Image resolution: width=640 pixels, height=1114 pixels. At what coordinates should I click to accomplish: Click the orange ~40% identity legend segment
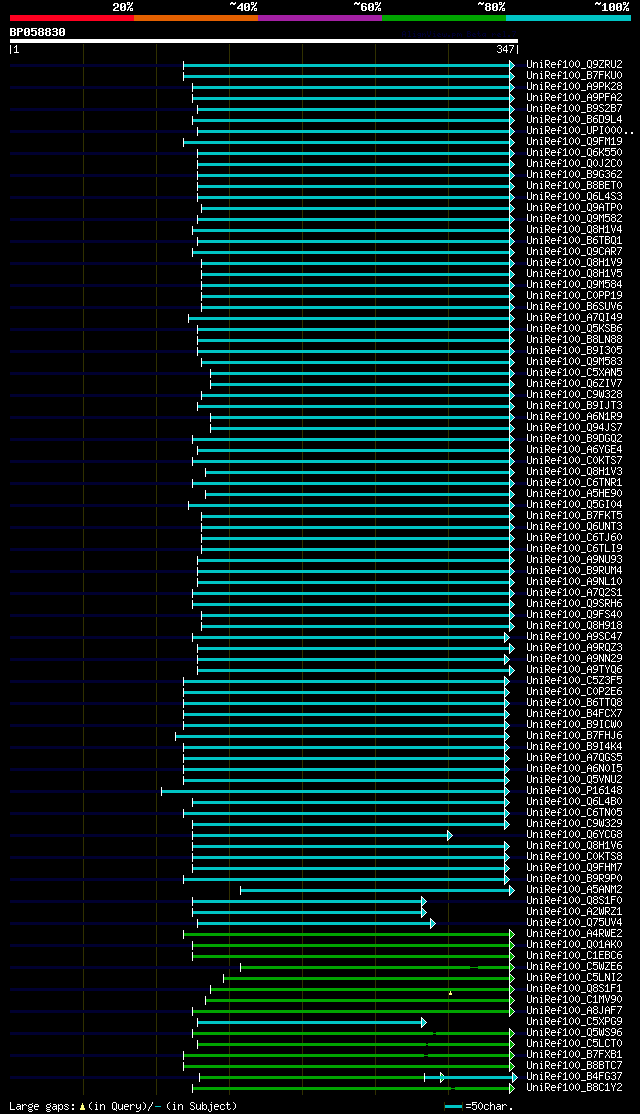click(196, 17)
